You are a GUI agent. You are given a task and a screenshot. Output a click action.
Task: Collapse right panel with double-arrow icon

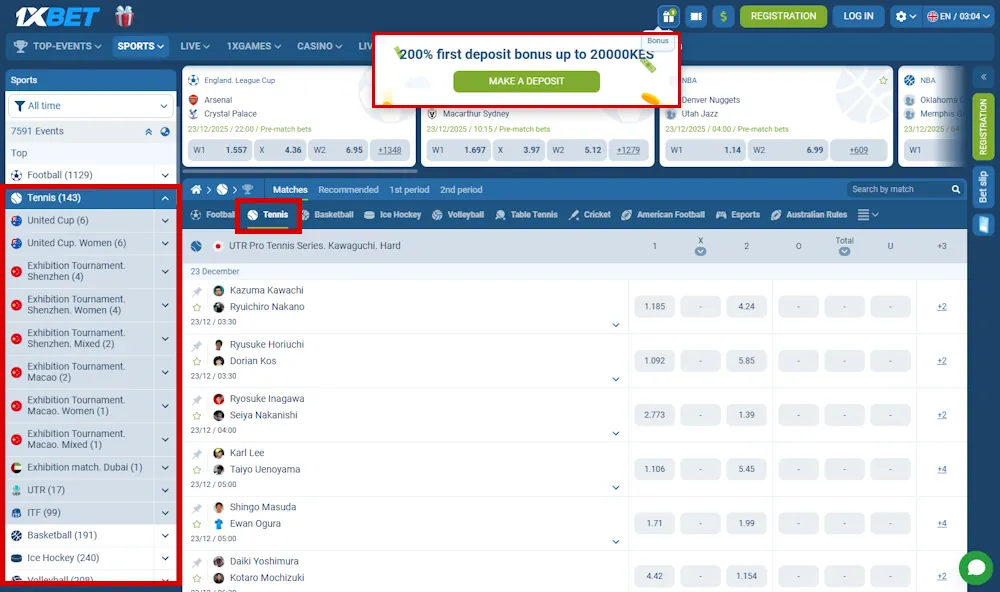click(x=983, y=77)
